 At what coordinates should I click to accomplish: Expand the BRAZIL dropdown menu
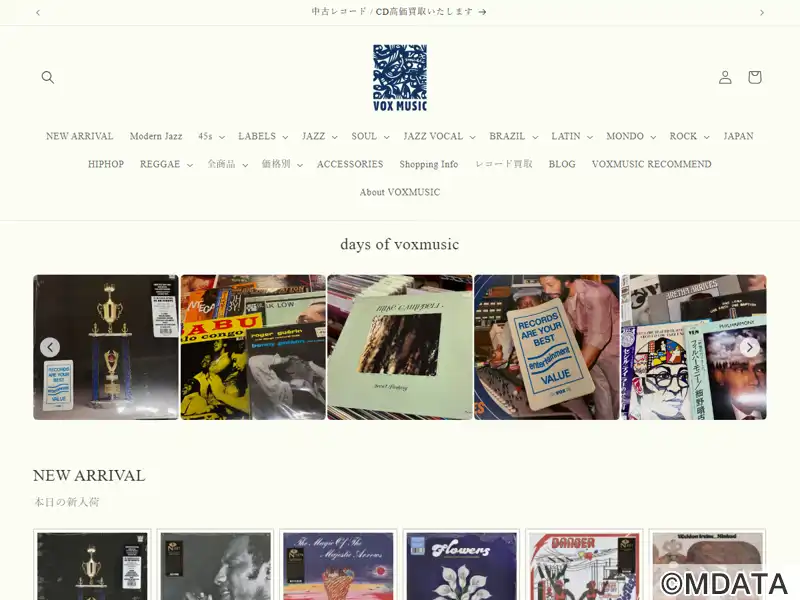513,136
